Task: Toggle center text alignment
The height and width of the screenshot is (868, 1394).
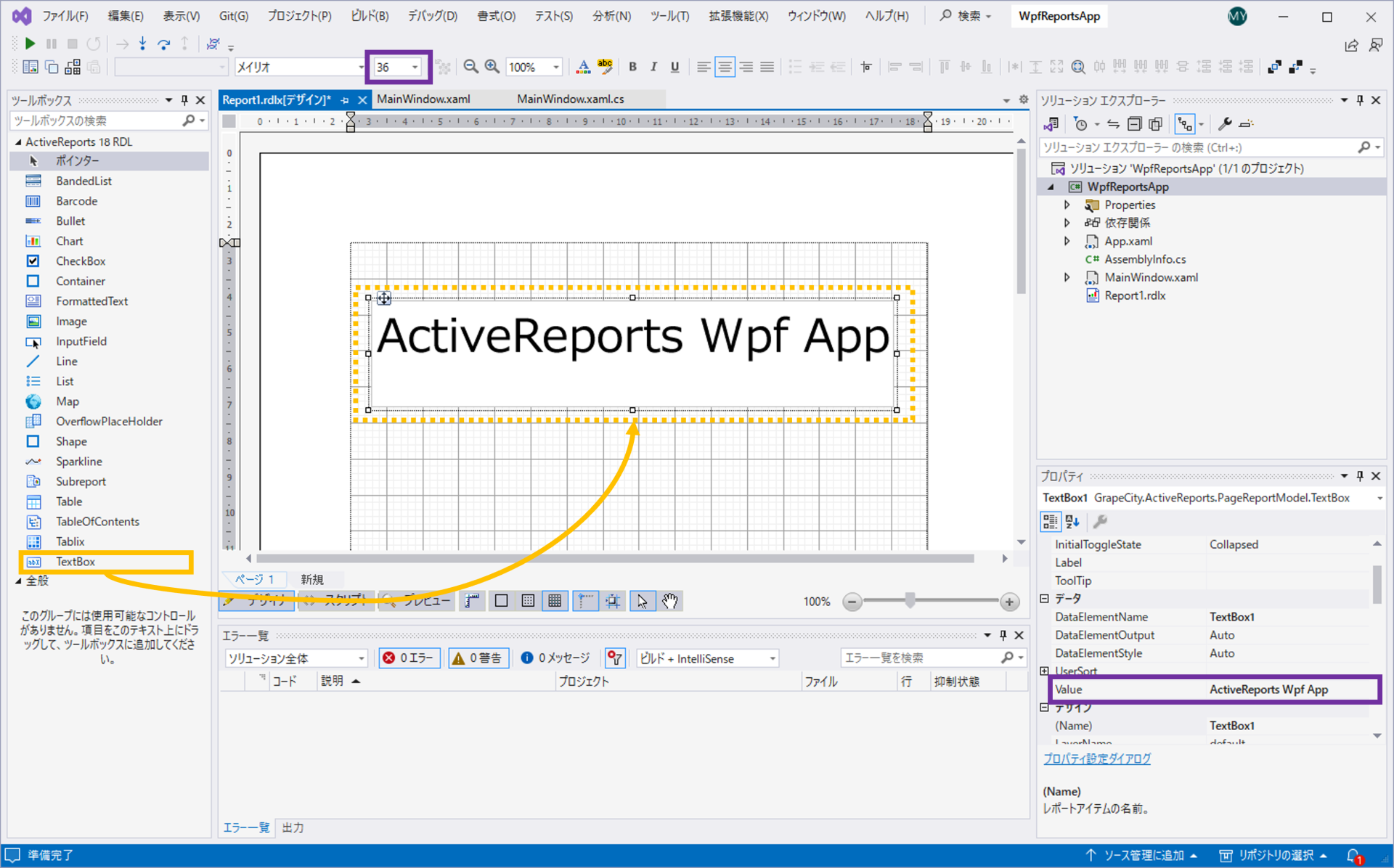Action: coord(725,67)
